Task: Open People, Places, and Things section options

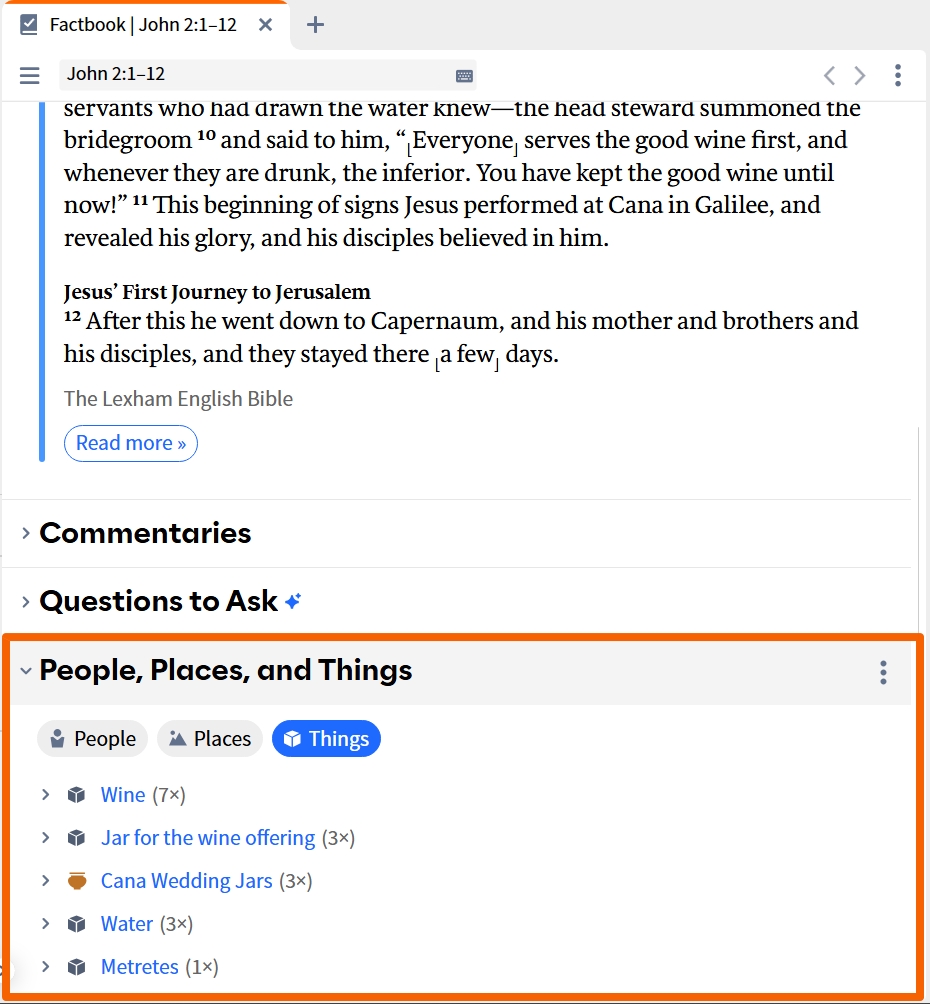Action: point(883,672)
